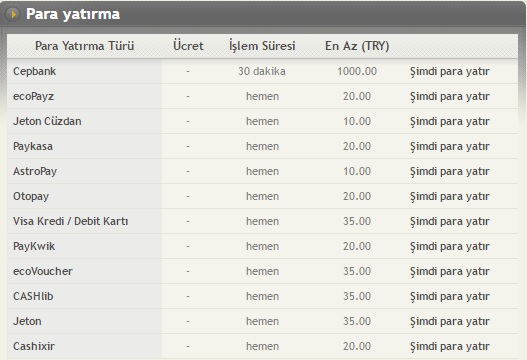
Task: Click the arrow icon beside Para yatırma
Action: point(13,14)
